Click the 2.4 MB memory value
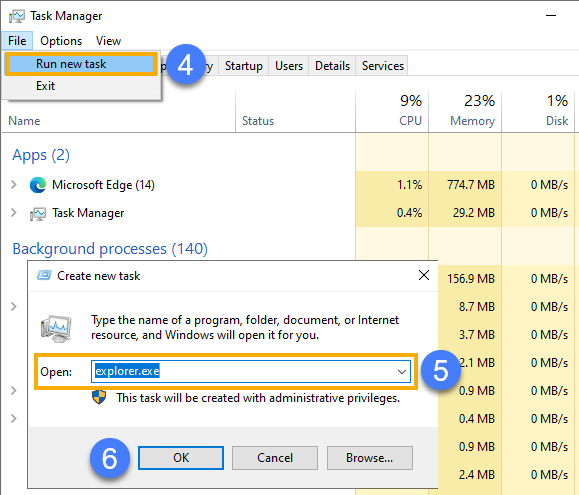579x495 pixels. 477,475
